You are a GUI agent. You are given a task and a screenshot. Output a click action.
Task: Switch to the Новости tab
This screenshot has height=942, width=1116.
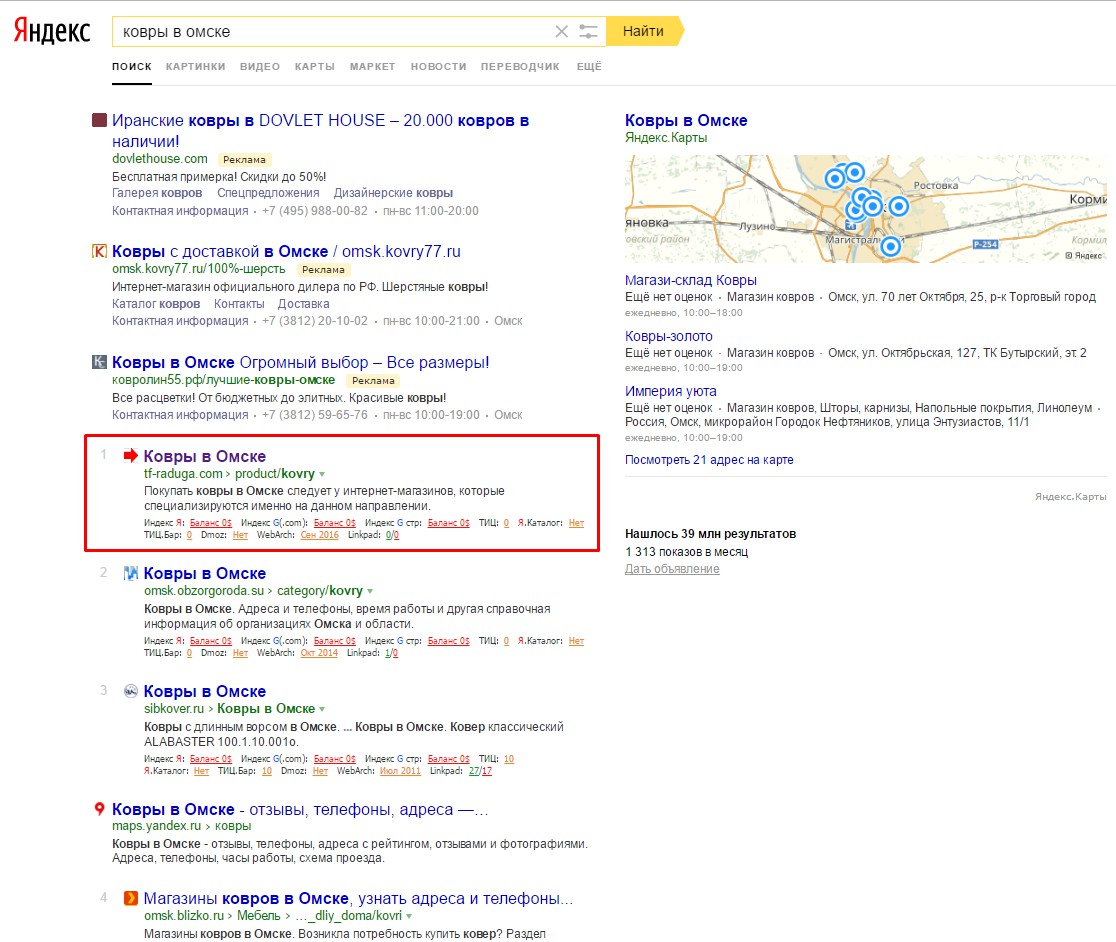pos(438,66)
